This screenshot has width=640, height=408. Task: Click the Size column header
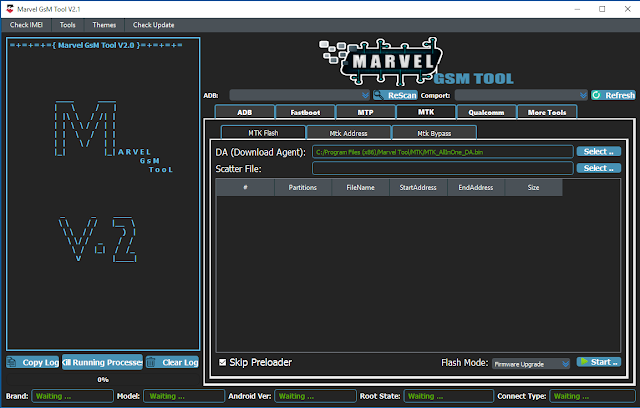click(x=533, y=187)
